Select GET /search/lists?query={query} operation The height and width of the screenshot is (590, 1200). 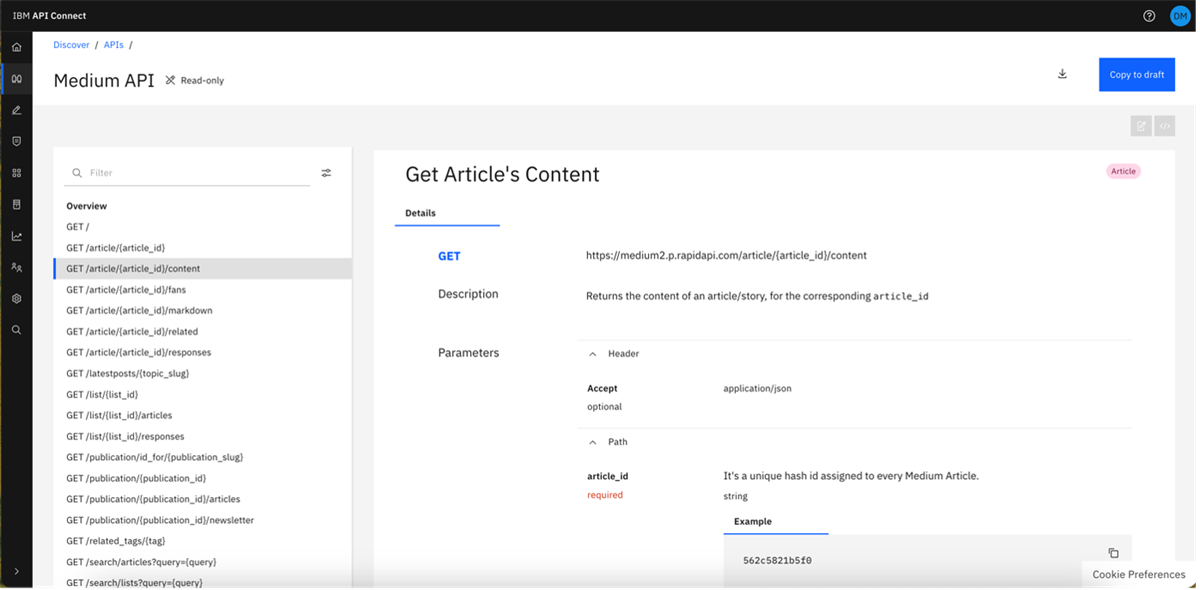[x=203, y=582]
